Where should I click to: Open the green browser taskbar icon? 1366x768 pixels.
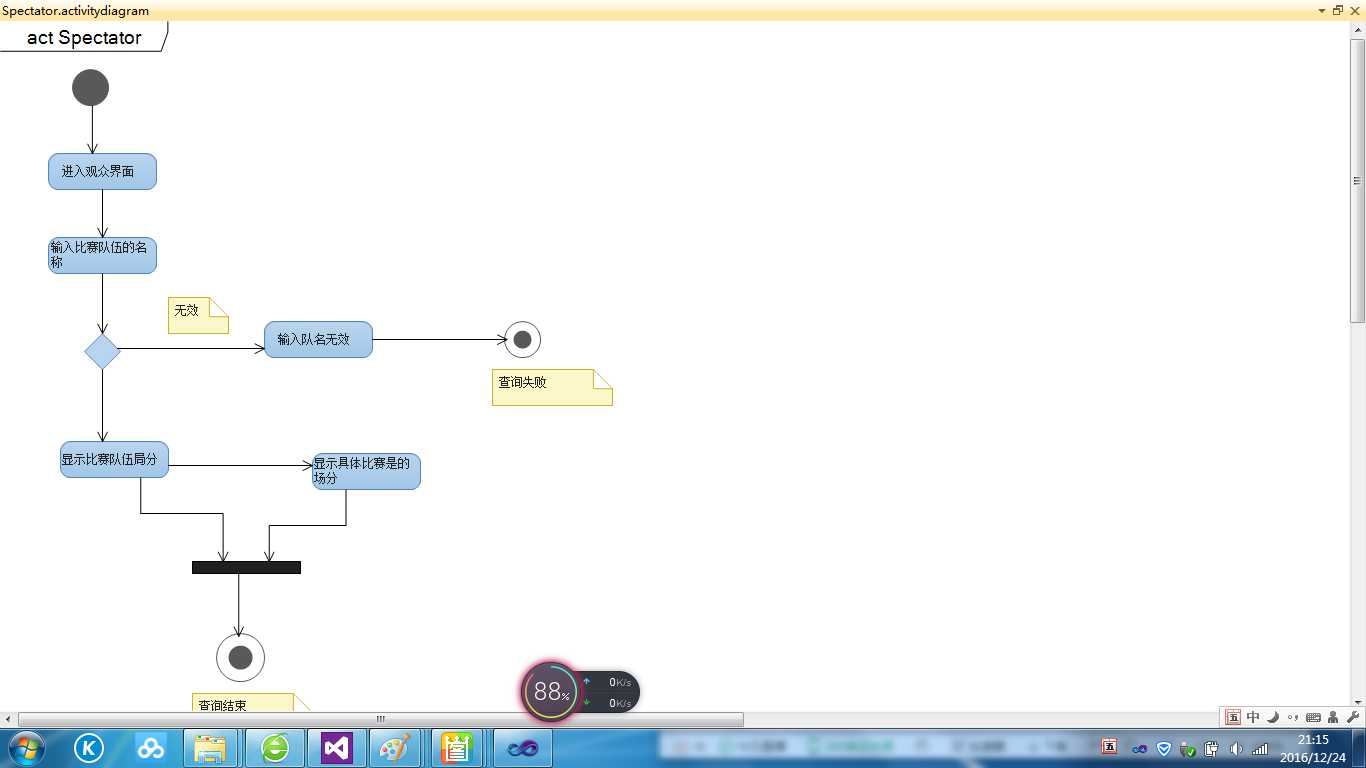pos(275,748)
